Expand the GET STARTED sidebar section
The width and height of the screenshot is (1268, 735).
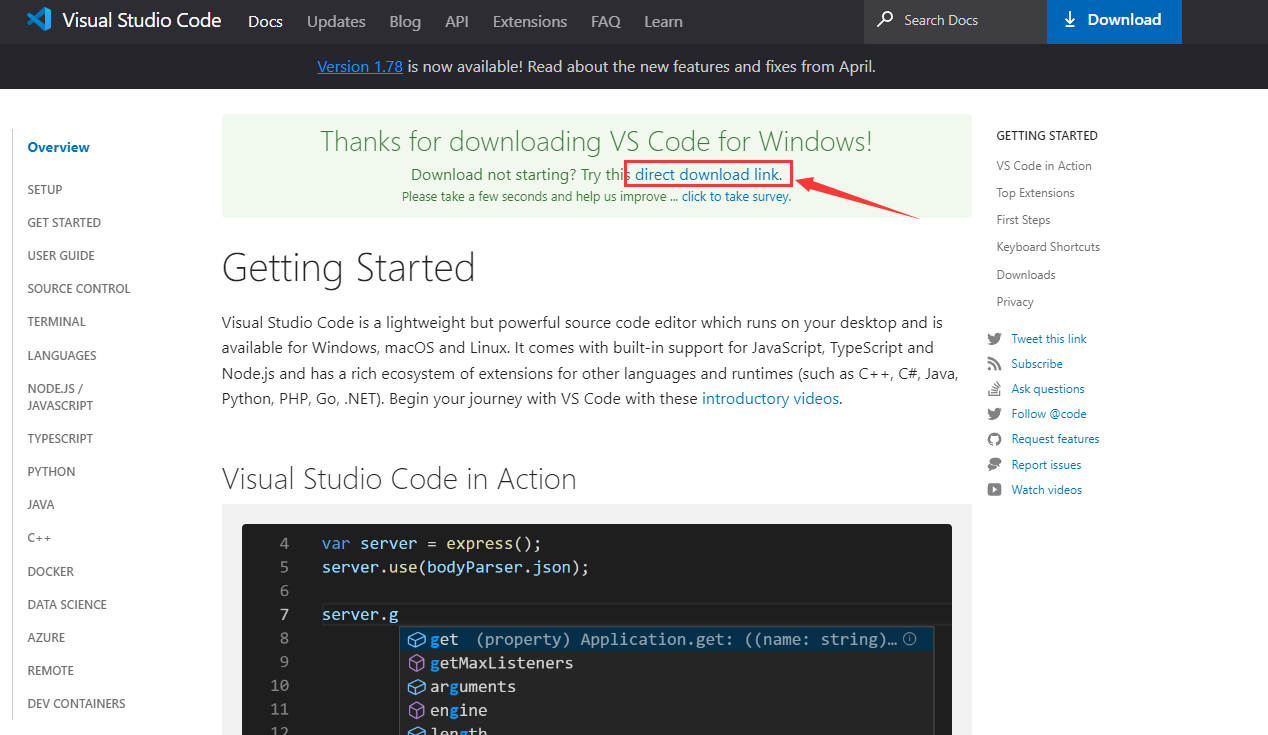point(64,222)
